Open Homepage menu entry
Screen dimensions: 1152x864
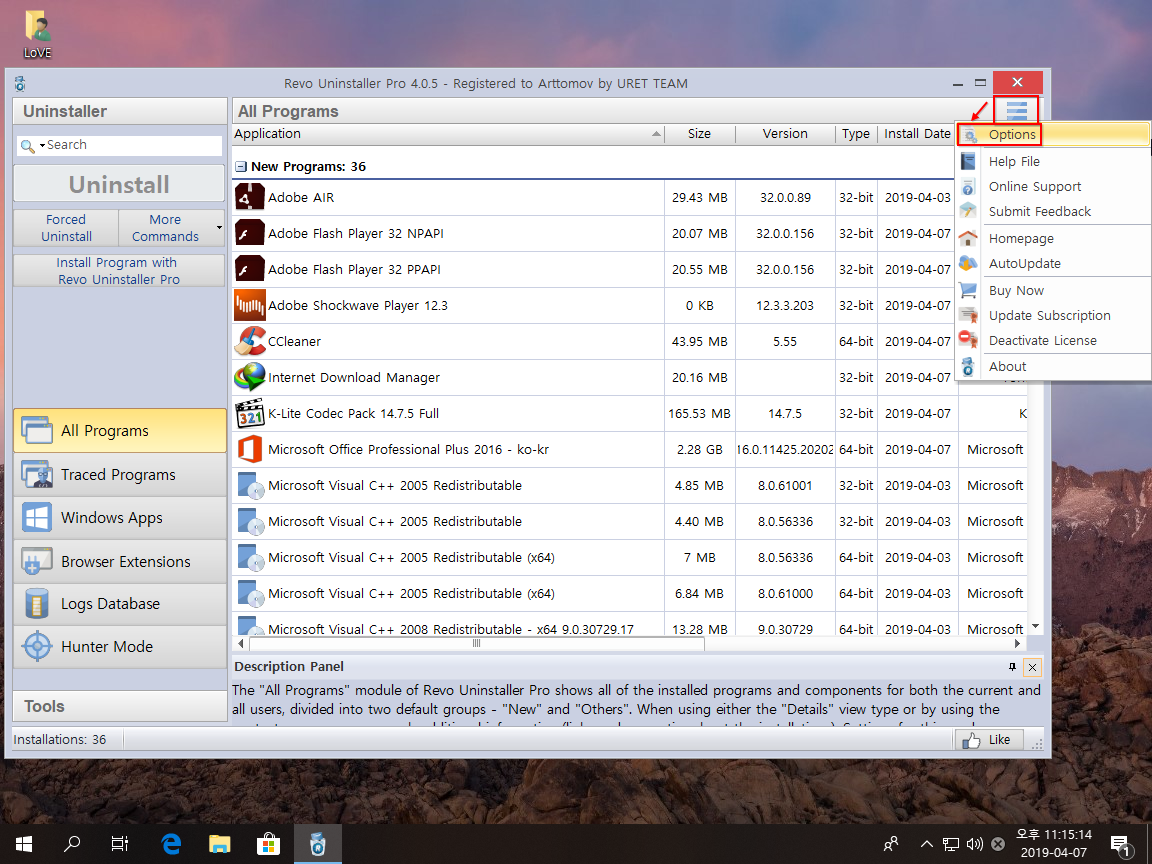pos(1053,238)
